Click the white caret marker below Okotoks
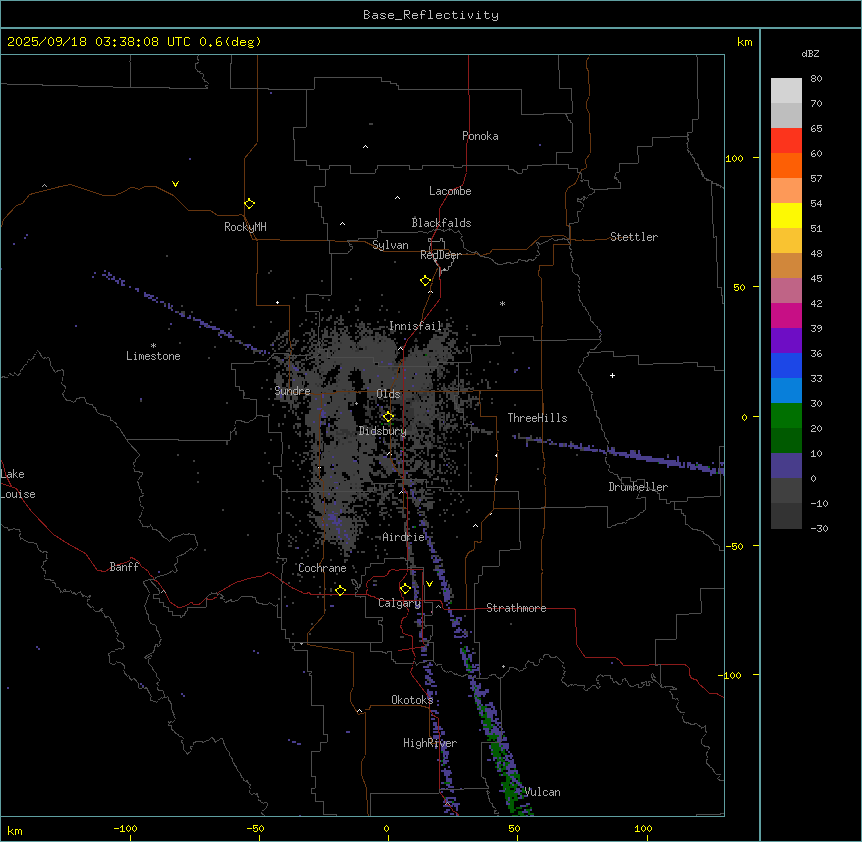 click(x=359, y=712)
